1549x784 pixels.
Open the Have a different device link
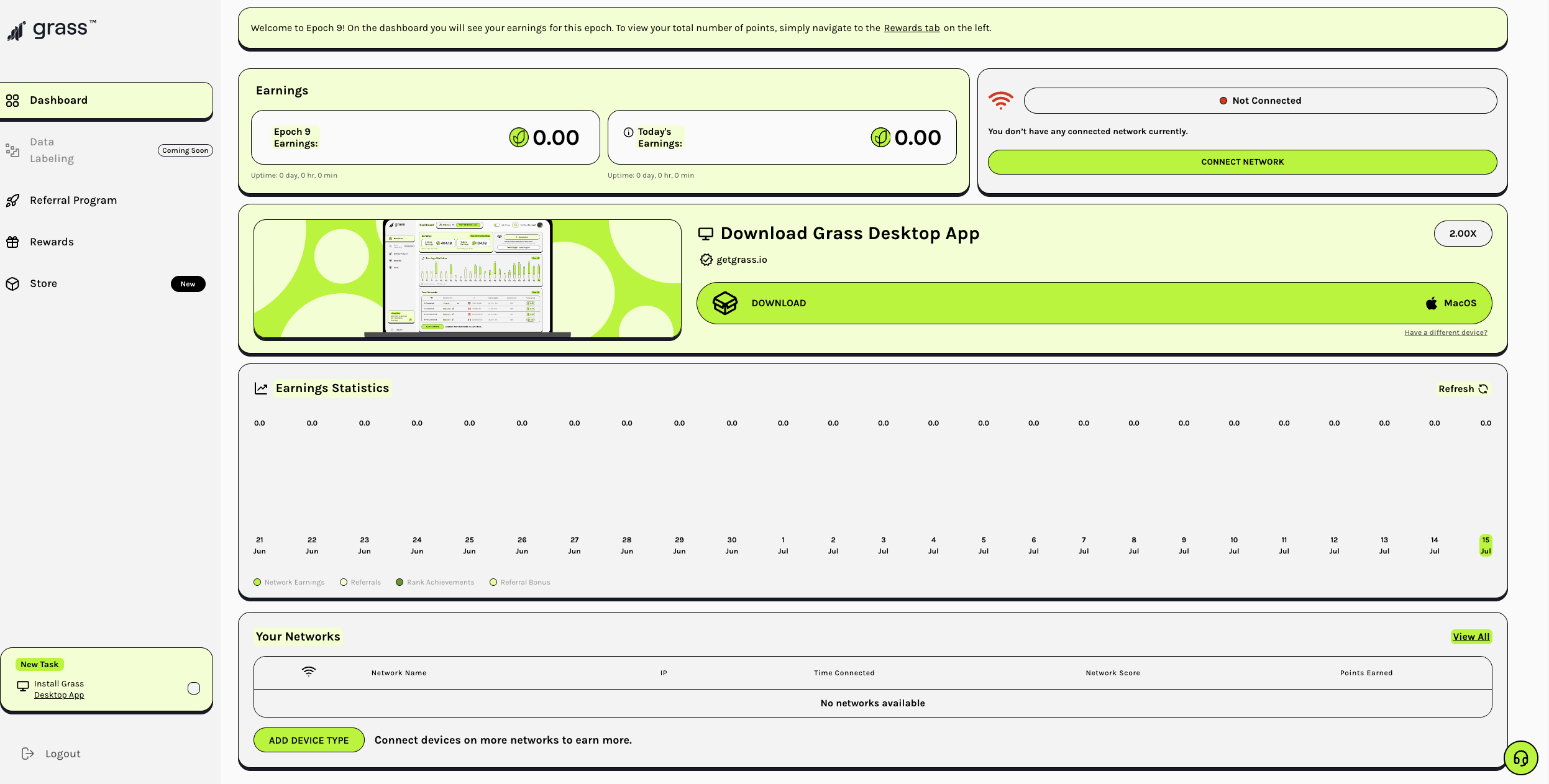point(1446,332)
